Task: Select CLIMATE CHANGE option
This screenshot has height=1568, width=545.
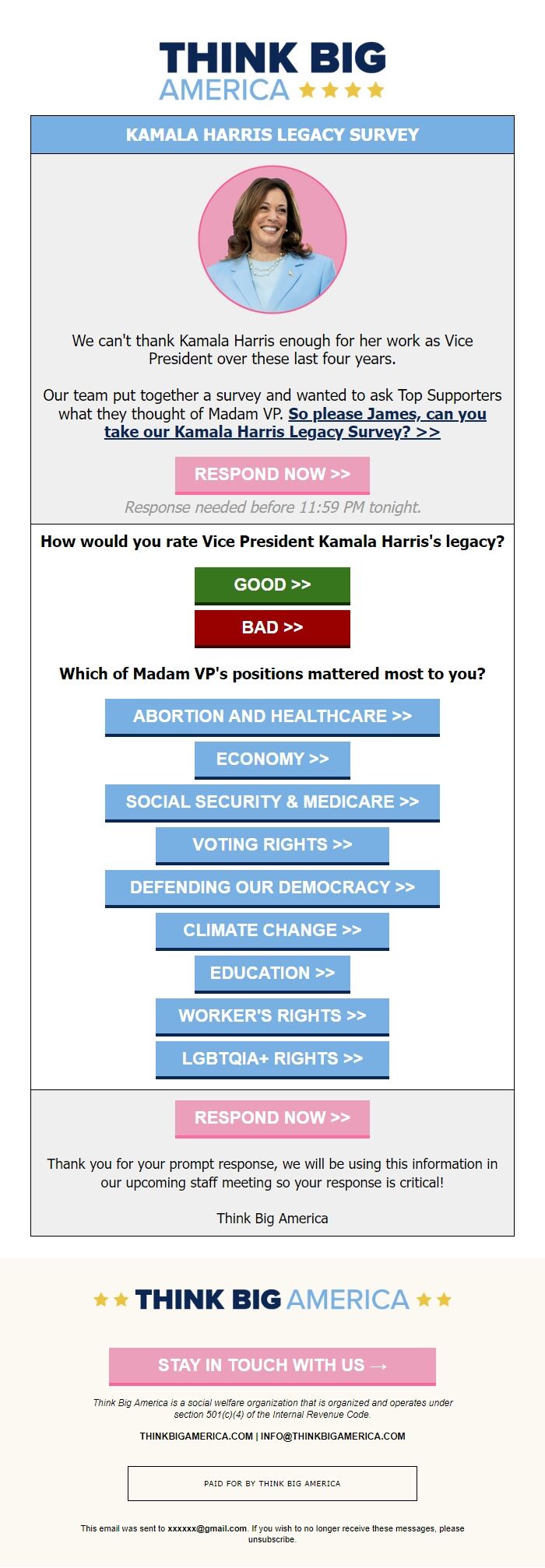Action: click(272, 931)
